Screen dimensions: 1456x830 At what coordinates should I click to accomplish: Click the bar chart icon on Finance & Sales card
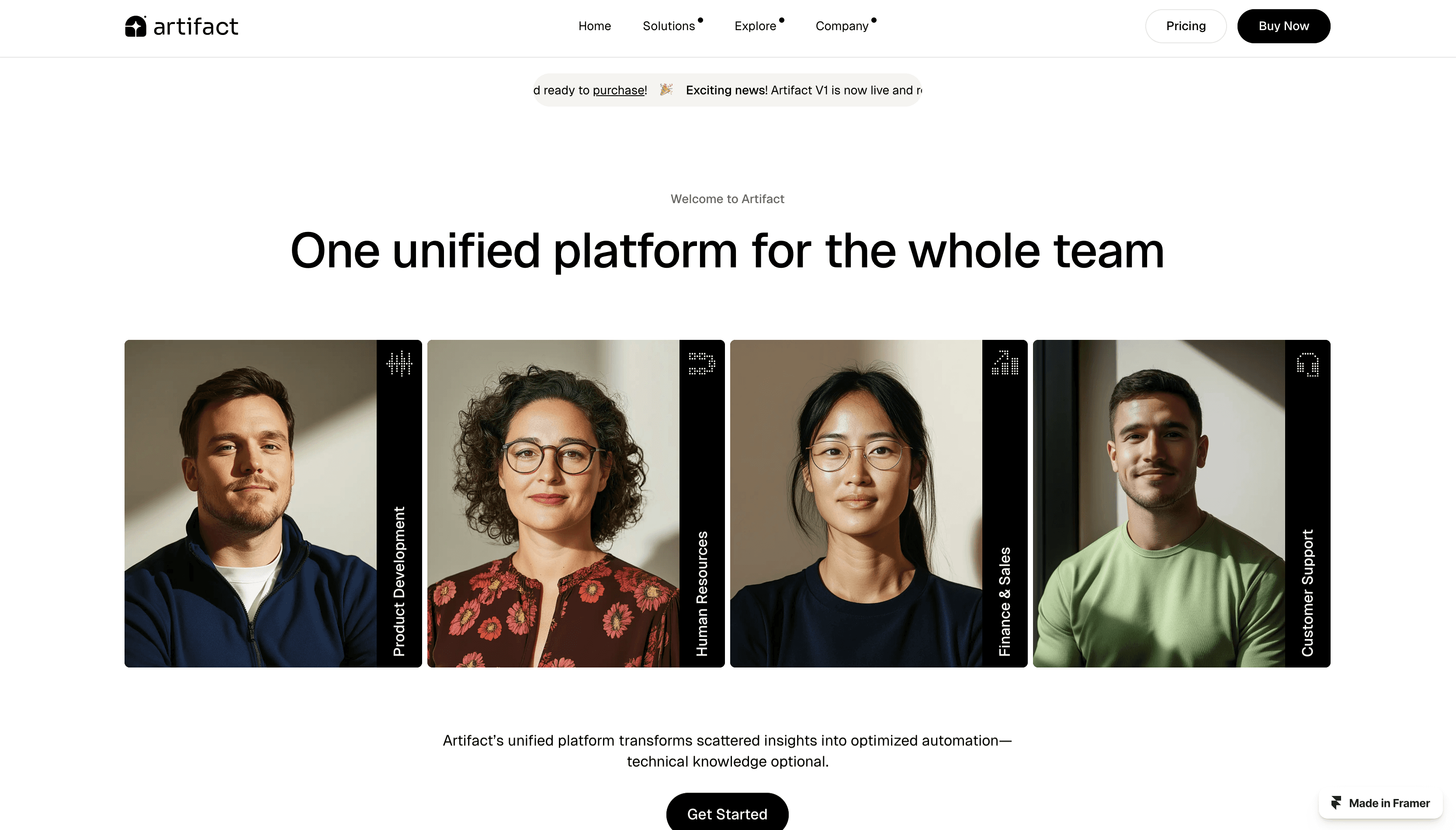click(1005, 363)
